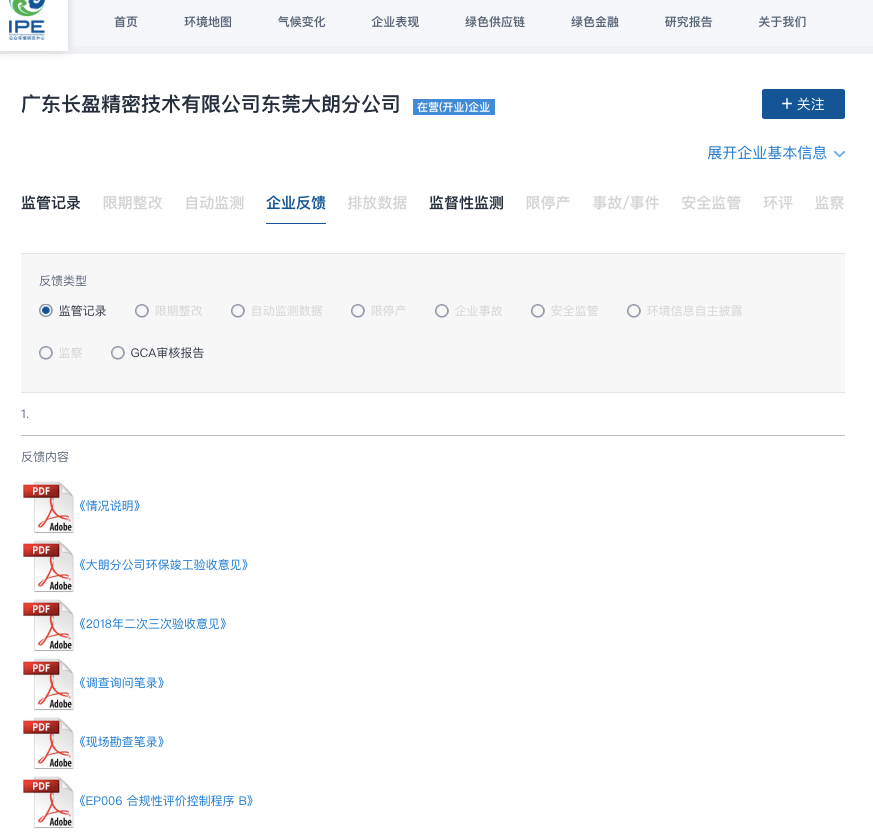The height and width of the screenshot is (834, 873).
Task: Select the GCA审核报告 radio option
Action: [117, 353]
